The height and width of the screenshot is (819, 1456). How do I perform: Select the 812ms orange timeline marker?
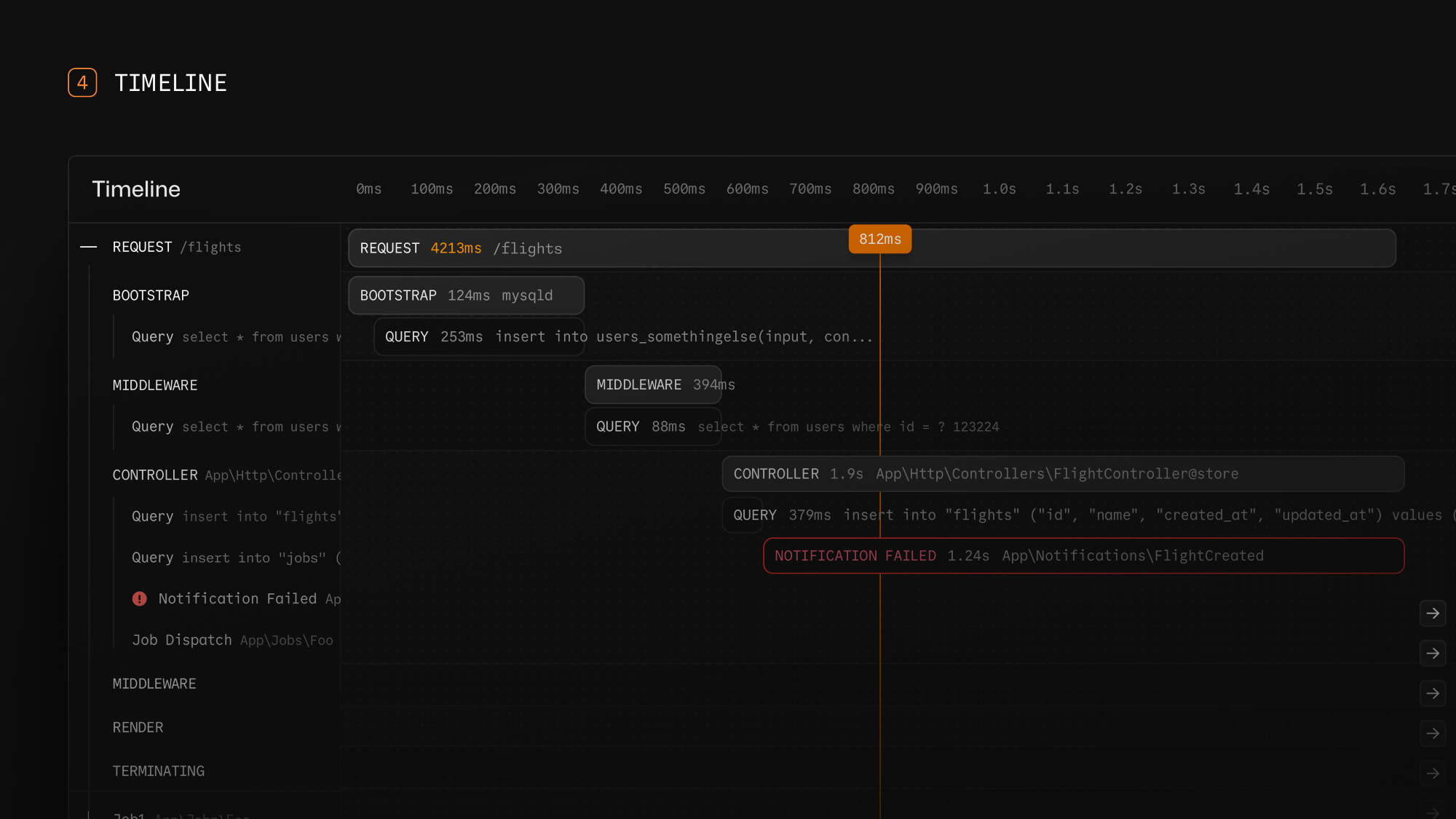879,240
